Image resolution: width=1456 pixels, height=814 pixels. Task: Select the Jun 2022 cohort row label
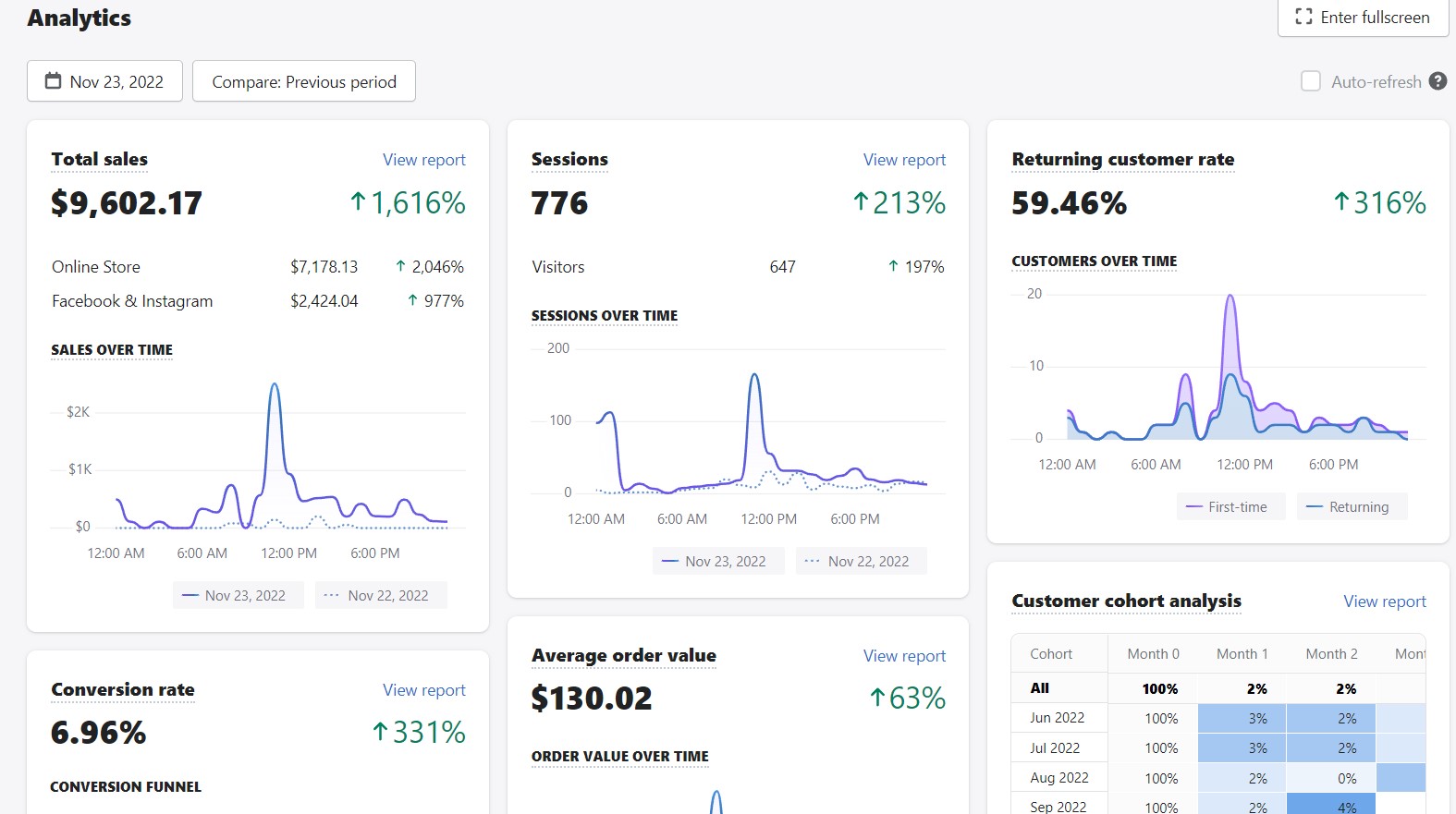(x=1057, y=717)
